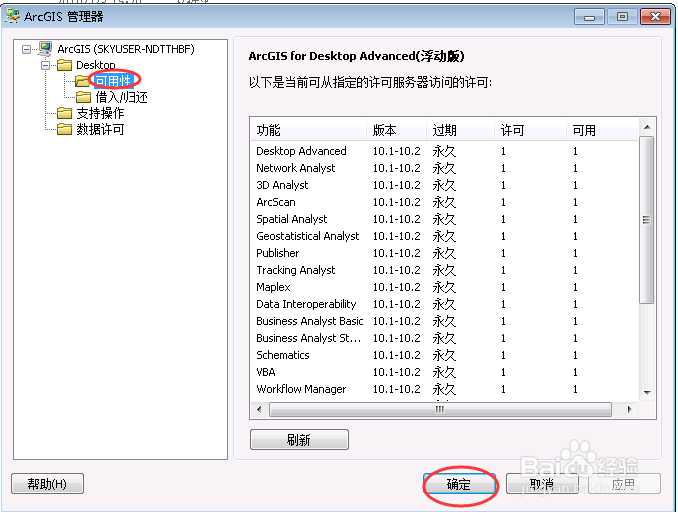This screenshot has width=678, height=512.
Task: Click the vertical scrollbar thumb
Action: [647, 220]
